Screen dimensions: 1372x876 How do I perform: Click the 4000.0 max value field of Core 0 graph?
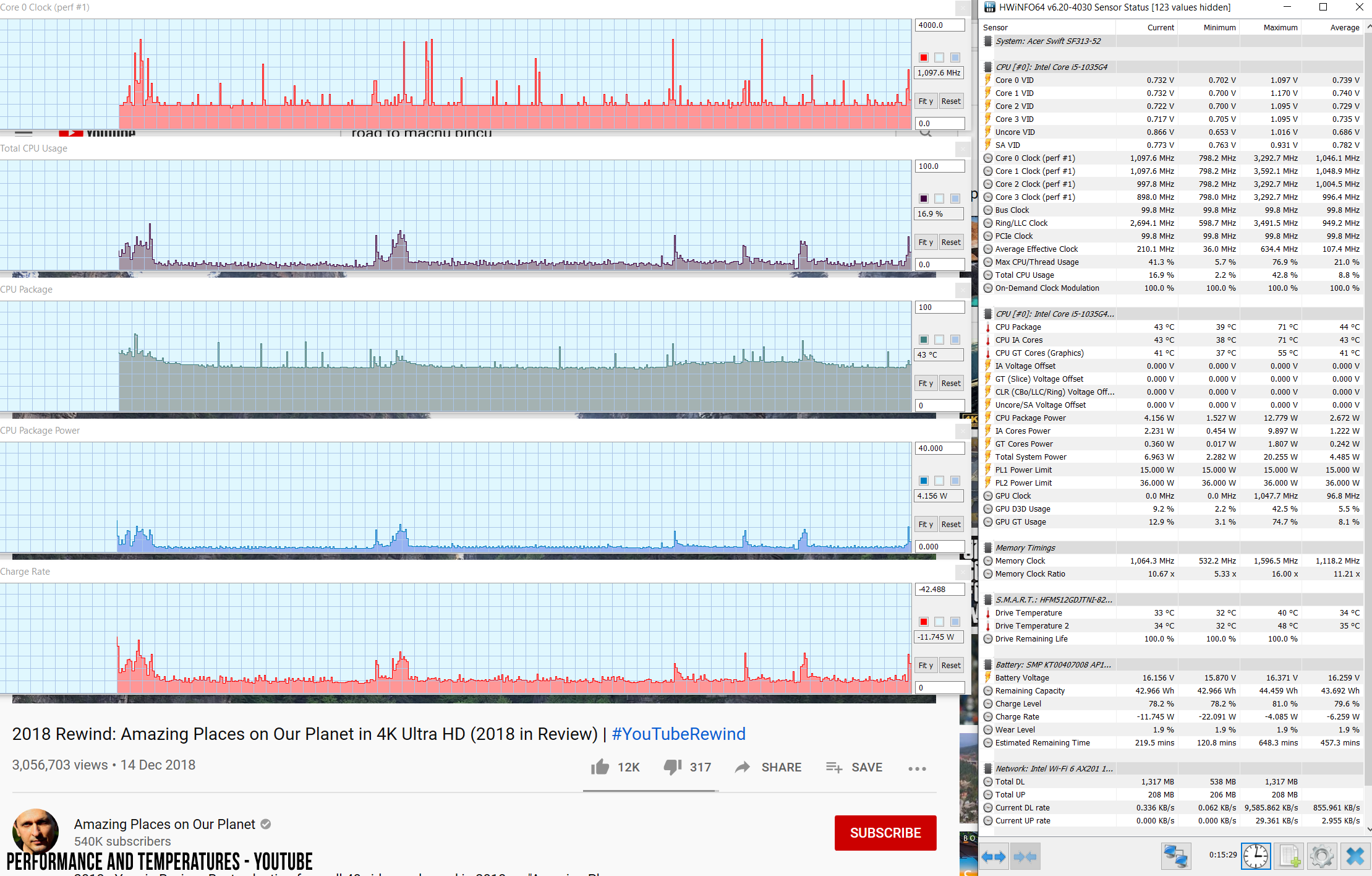click(x=940, y=25)
